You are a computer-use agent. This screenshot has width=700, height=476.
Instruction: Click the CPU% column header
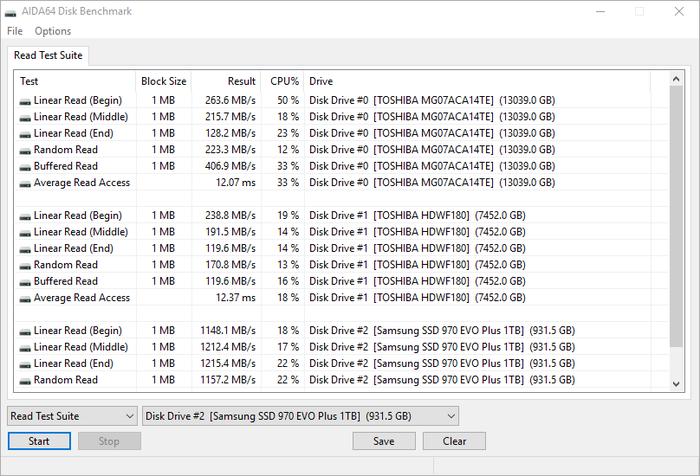point(283,81)
